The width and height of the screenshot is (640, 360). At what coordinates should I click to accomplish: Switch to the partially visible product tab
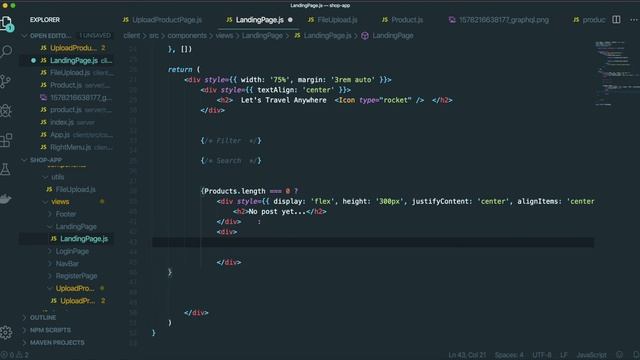point(589,20)
